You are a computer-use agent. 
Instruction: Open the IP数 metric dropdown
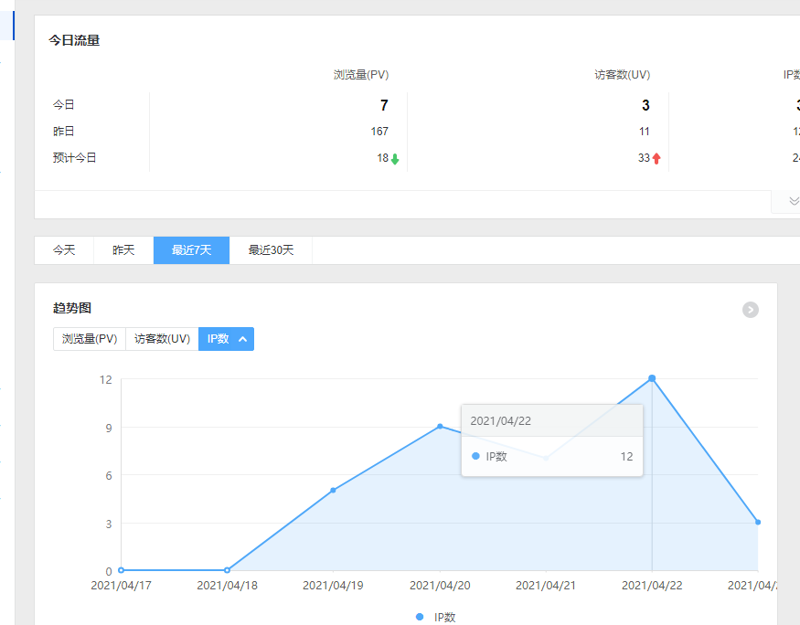pos(226,339)
